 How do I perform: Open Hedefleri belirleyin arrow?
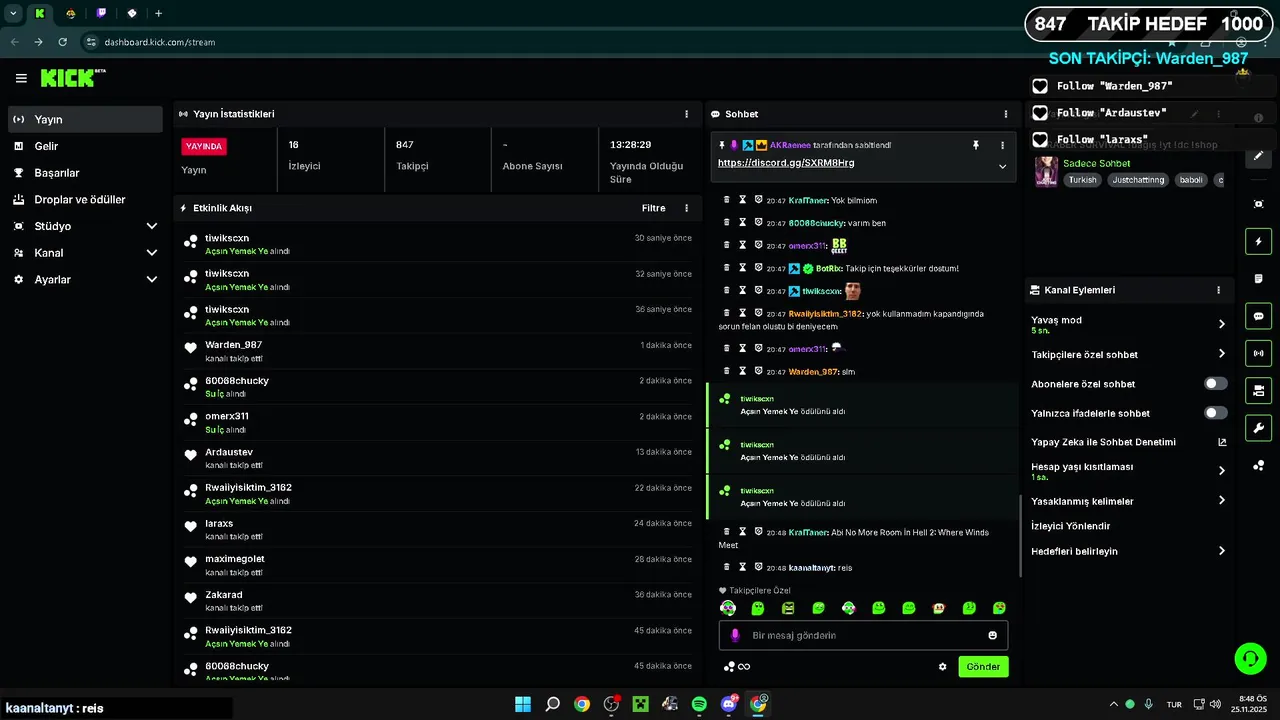1221,551
